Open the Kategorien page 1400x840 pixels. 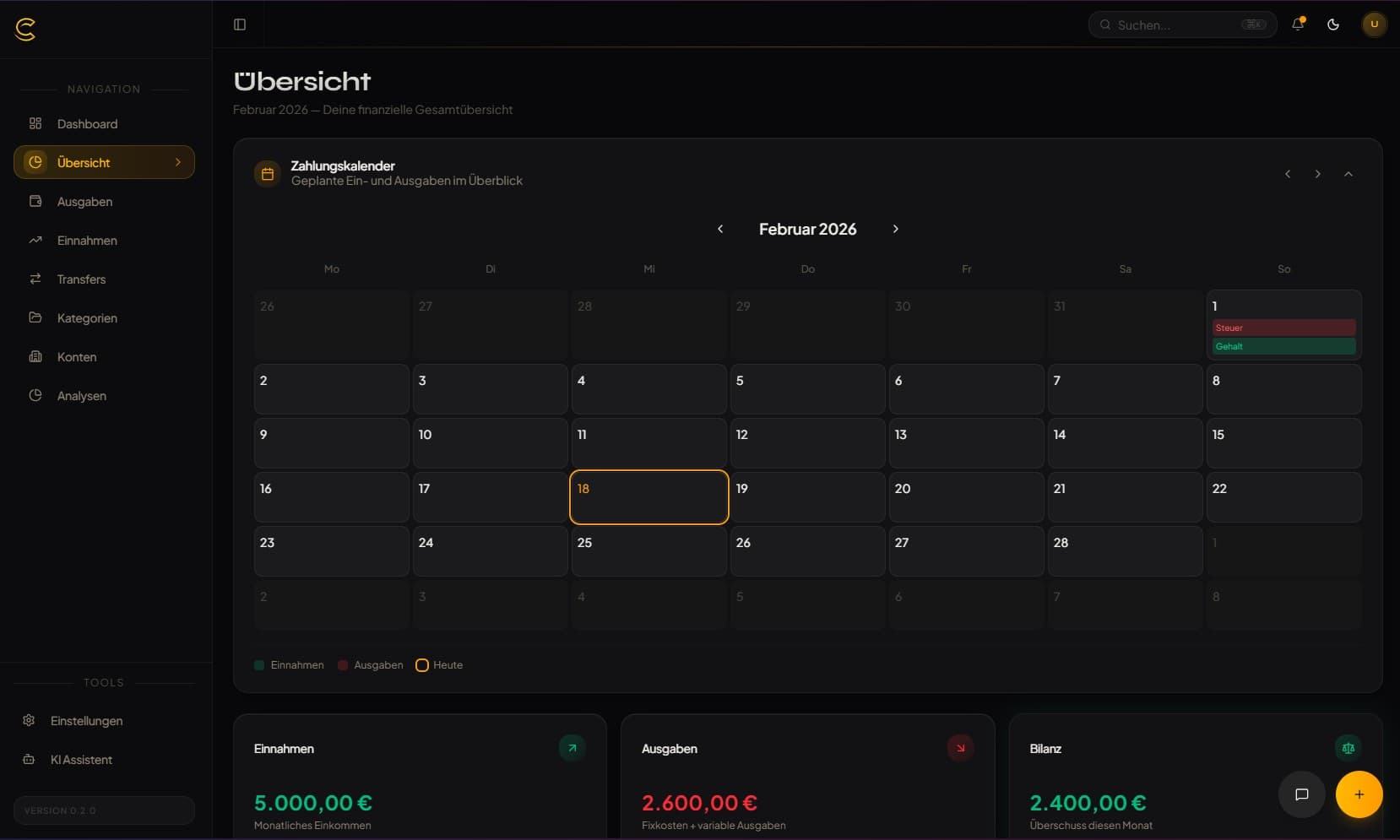[x=86, y=317]
